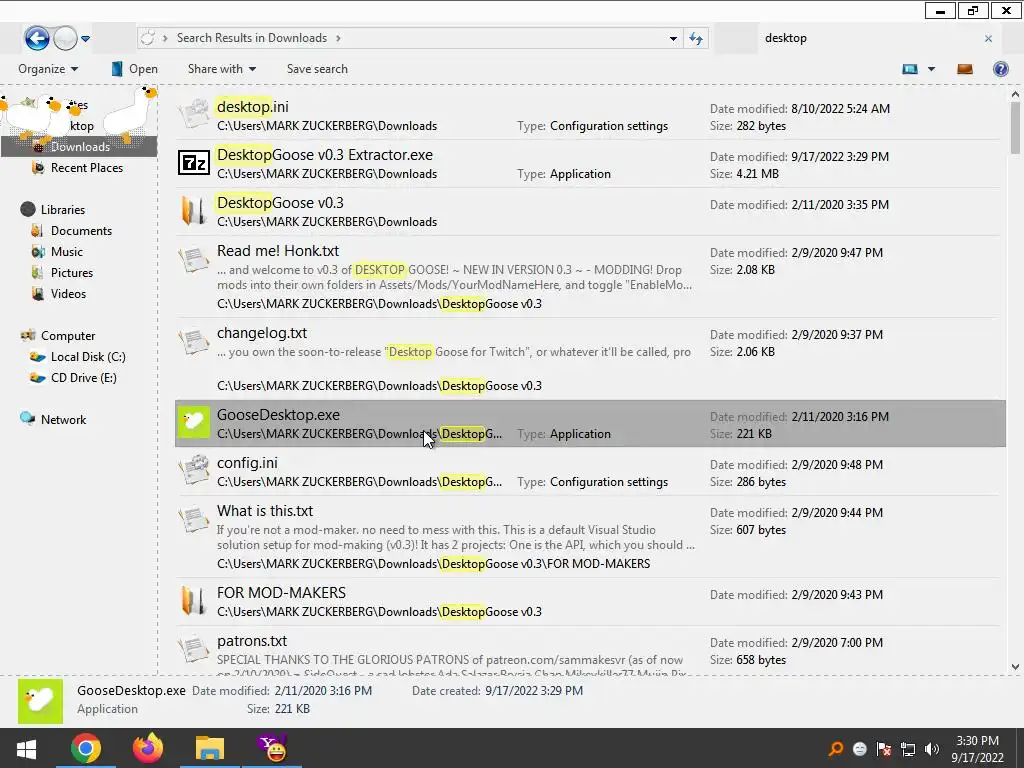The height and width of the screenshot is (768, 1024).
Task: Select the desktop.ini file name
Action: (253, 106)
